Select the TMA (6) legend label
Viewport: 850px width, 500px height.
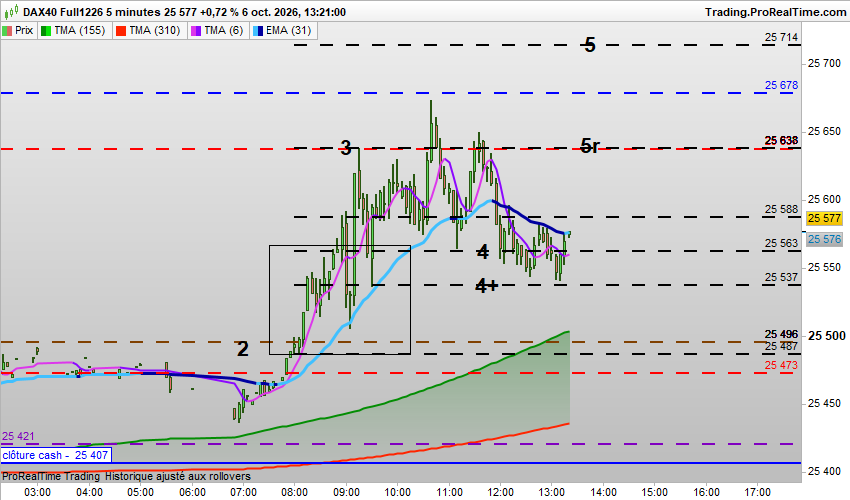coord(223,30)
